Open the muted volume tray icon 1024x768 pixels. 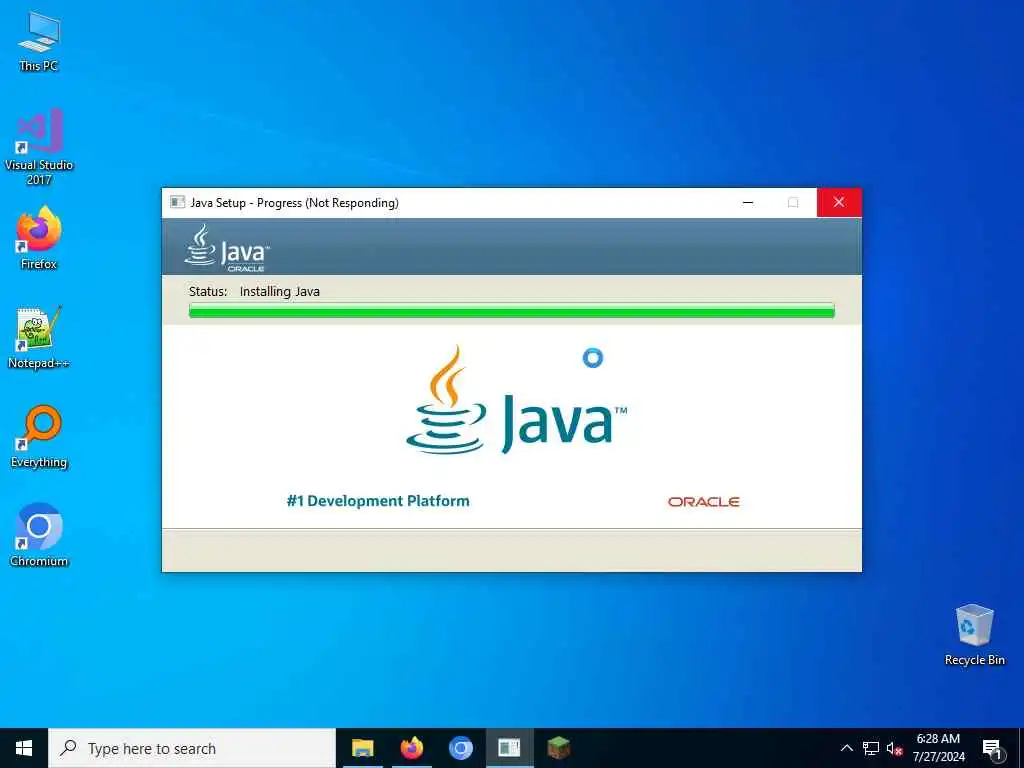point(894,748)
